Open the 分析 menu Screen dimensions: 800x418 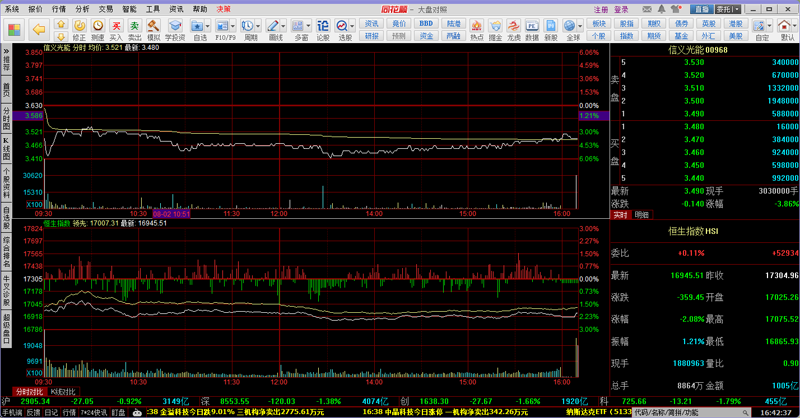pyautogui.click(x=82, y=9)
